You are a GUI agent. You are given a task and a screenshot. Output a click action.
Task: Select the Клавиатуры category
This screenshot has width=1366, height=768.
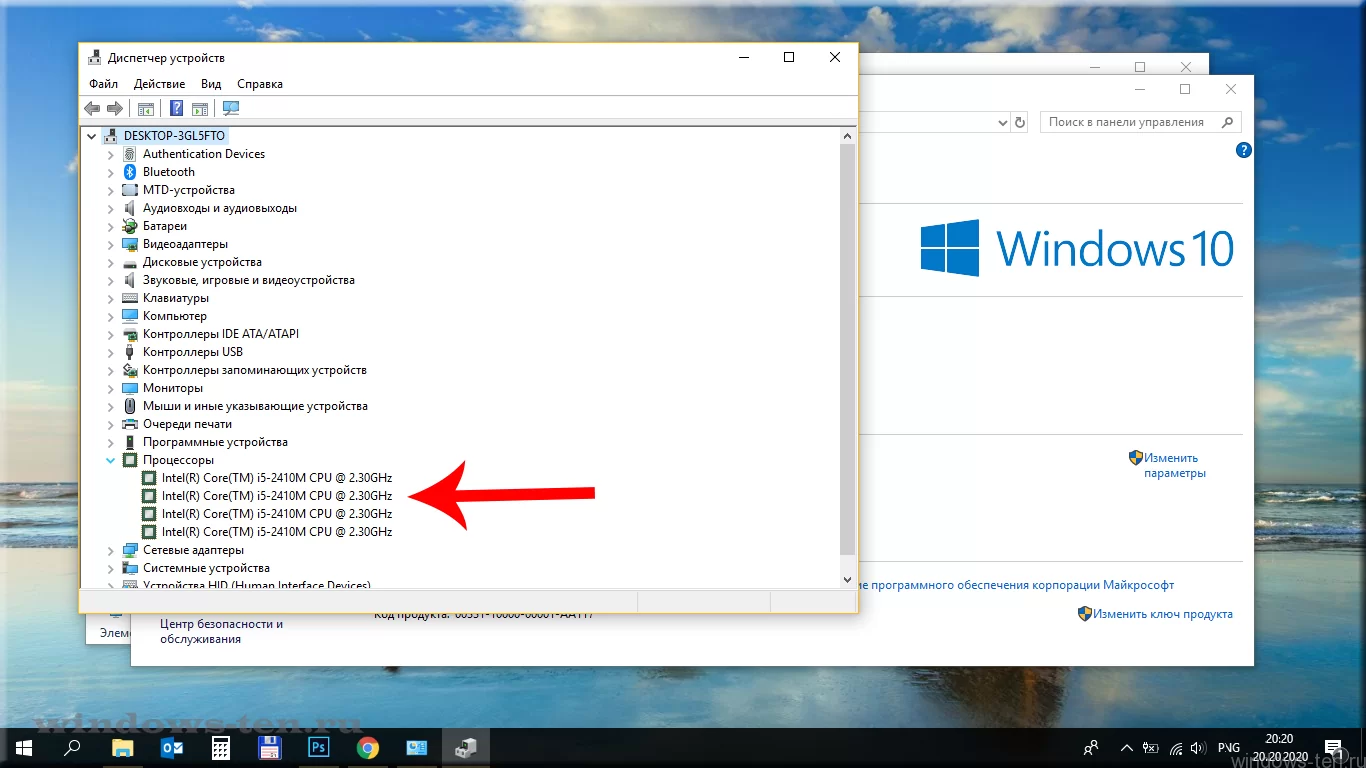176,298
